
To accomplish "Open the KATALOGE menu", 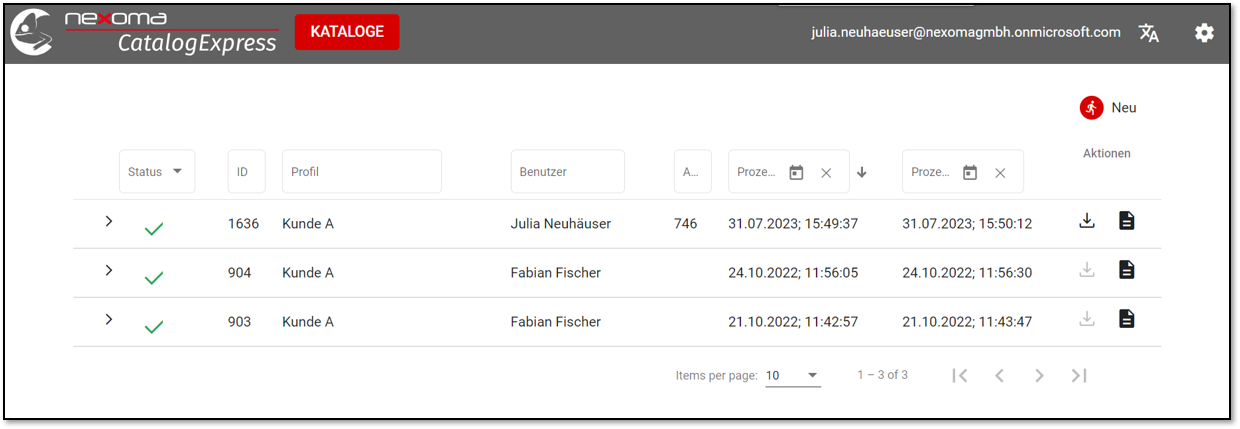I will (x=347, y=32).
